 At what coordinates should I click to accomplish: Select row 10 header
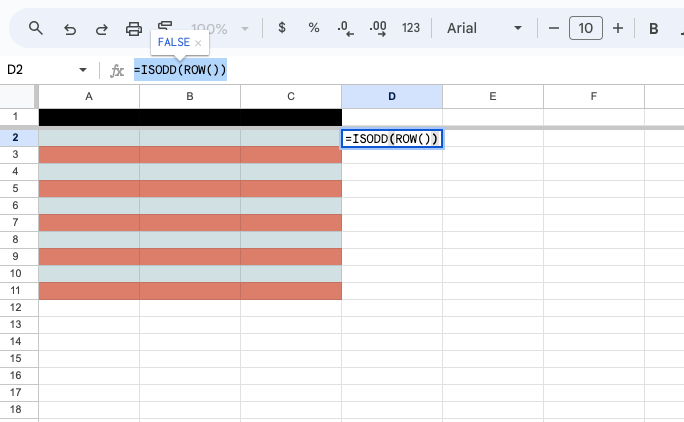17,274
